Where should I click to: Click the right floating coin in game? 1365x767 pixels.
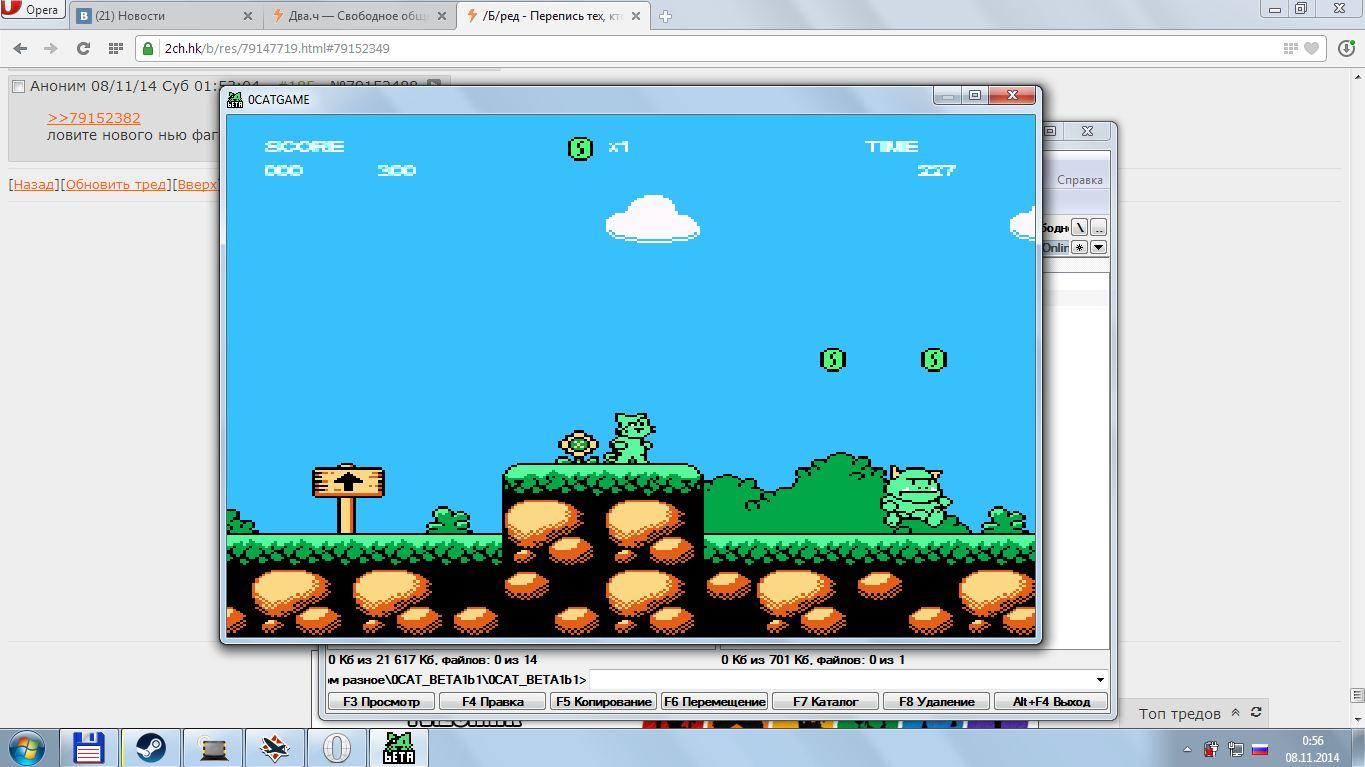point(933,359)
